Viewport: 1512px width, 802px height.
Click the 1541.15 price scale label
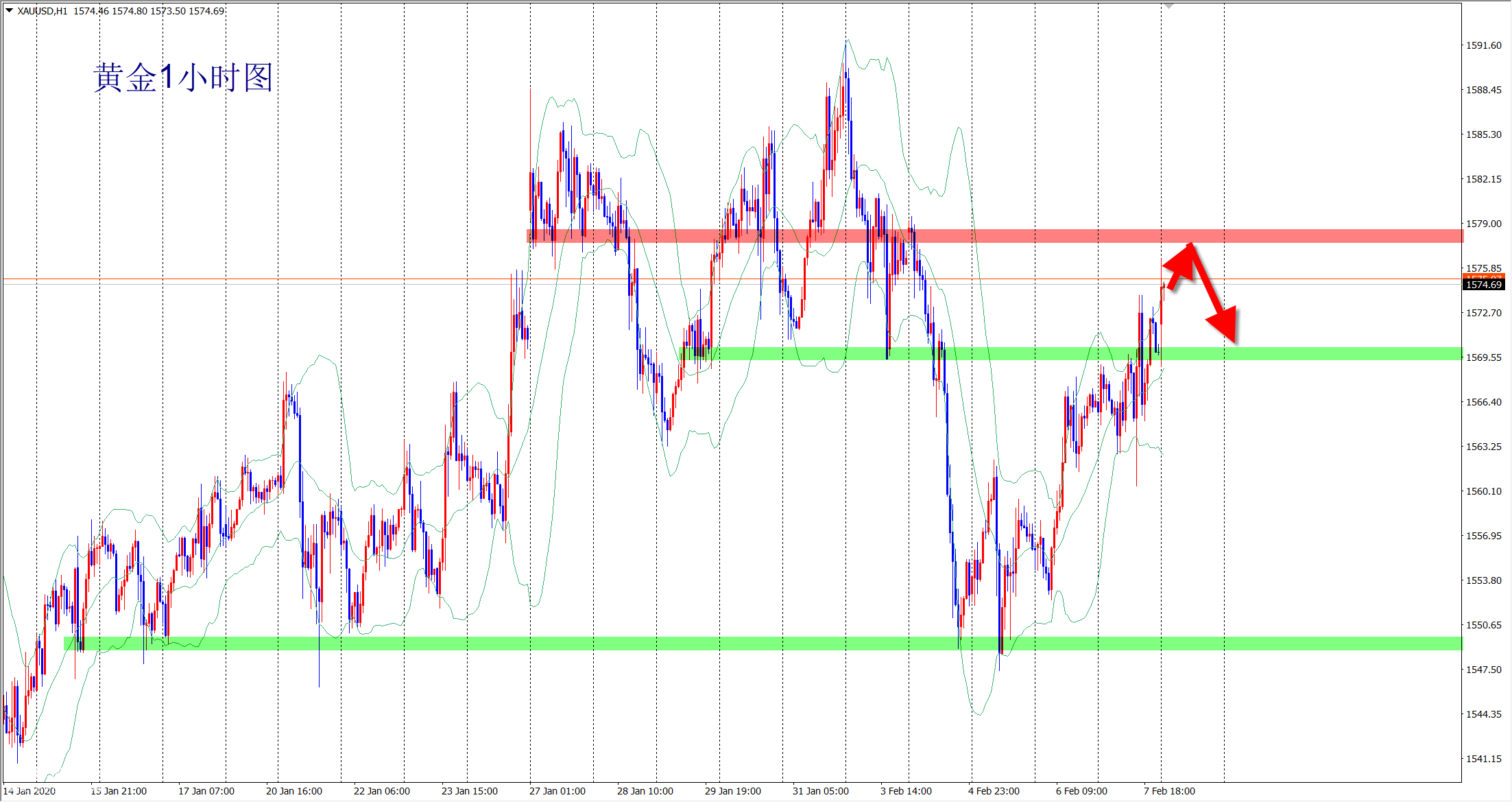pyautogui.click(x=1483, y=759)
